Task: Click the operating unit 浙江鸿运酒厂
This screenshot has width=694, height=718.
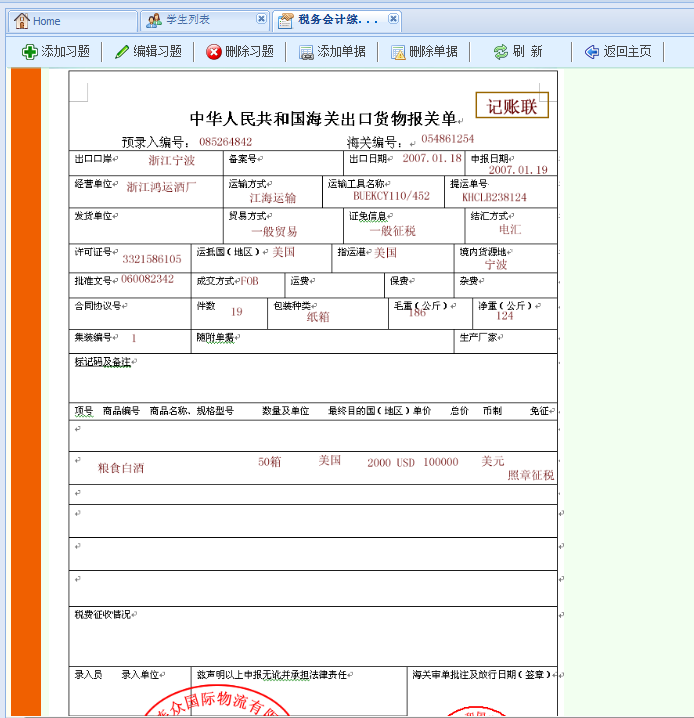Action: (161, 187)
